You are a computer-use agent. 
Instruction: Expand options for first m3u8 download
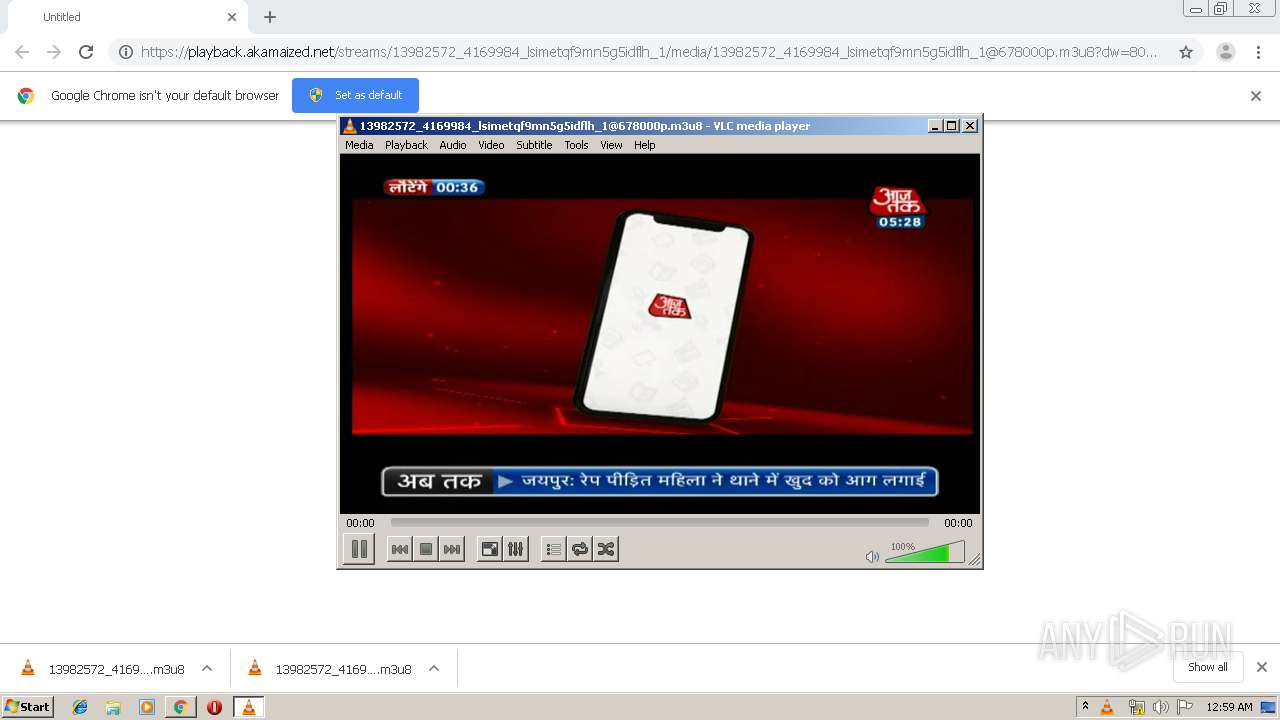coord(207,668)
